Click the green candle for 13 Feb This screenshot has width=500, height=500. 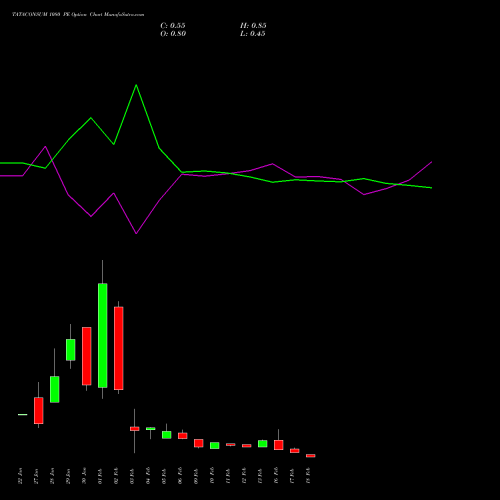[x=263, y=444]
